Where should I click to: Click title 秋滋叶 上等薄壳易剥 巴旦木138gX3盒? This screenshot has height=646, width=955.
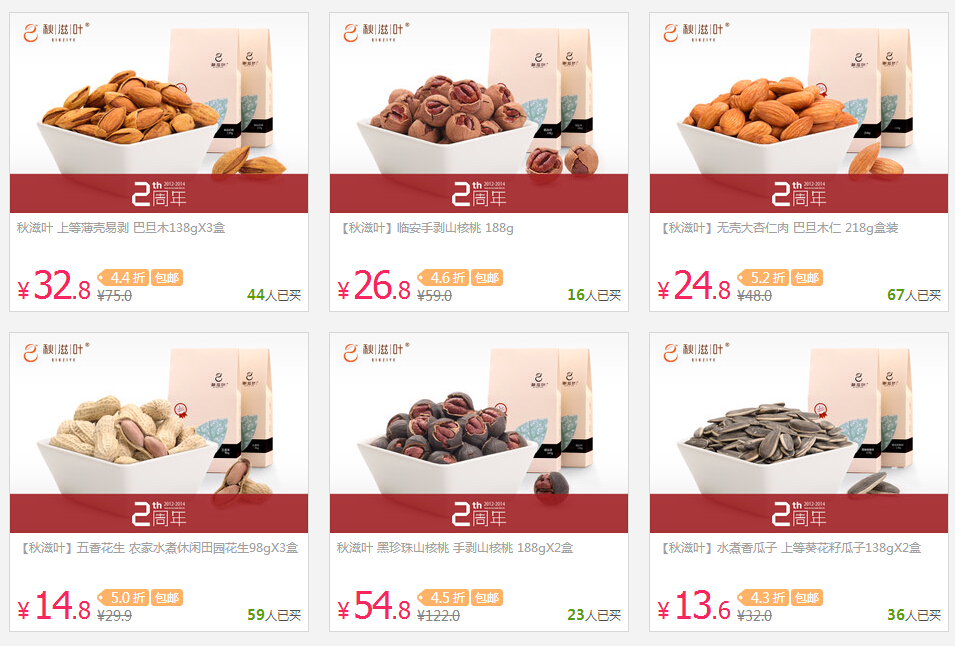point(121,228)
